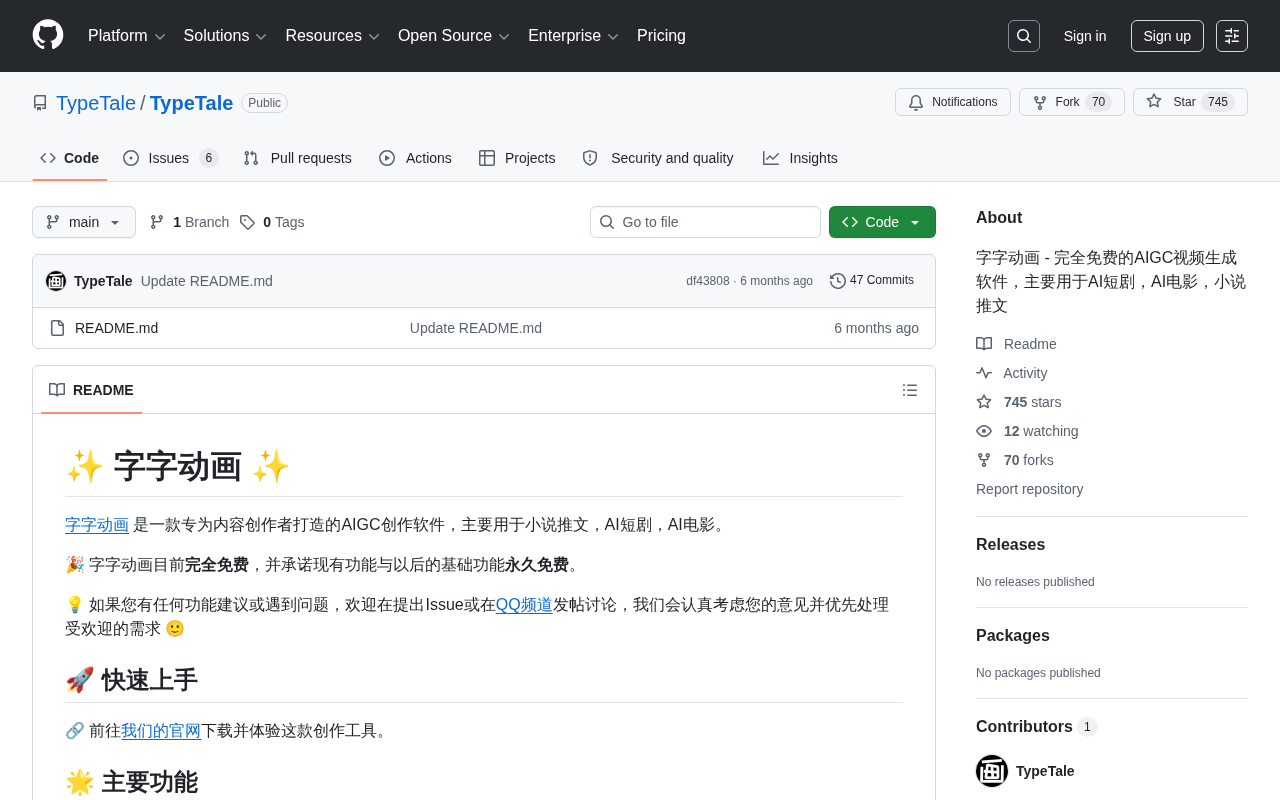Screen dimensions: 1280x800
Task: Open the appearance settings sliders icon
Action: [1232, 36]
